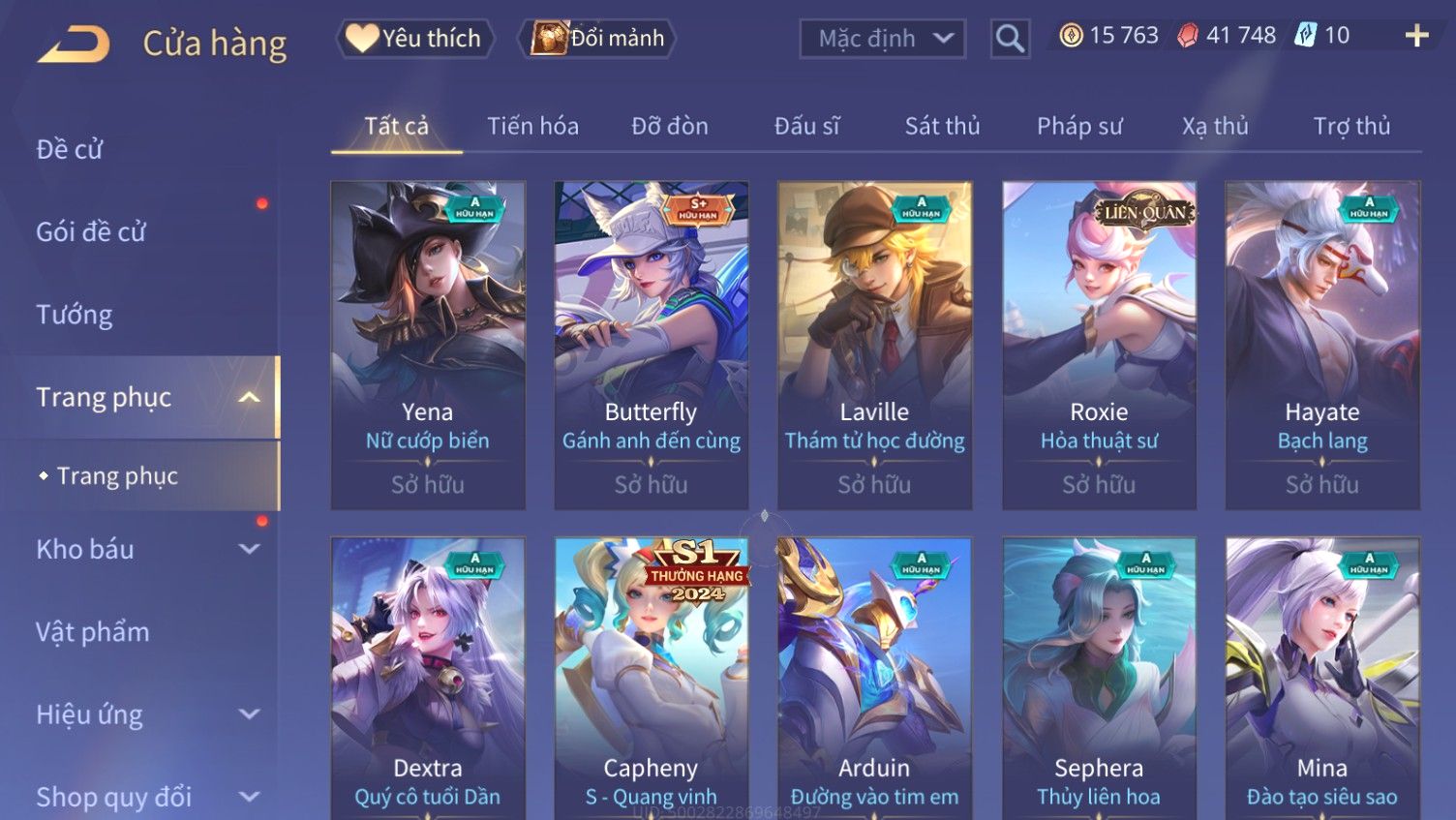The image size is (1456, 820).
Task: Tap the blue voucher ticket icon
Action: pos(1306,36)
